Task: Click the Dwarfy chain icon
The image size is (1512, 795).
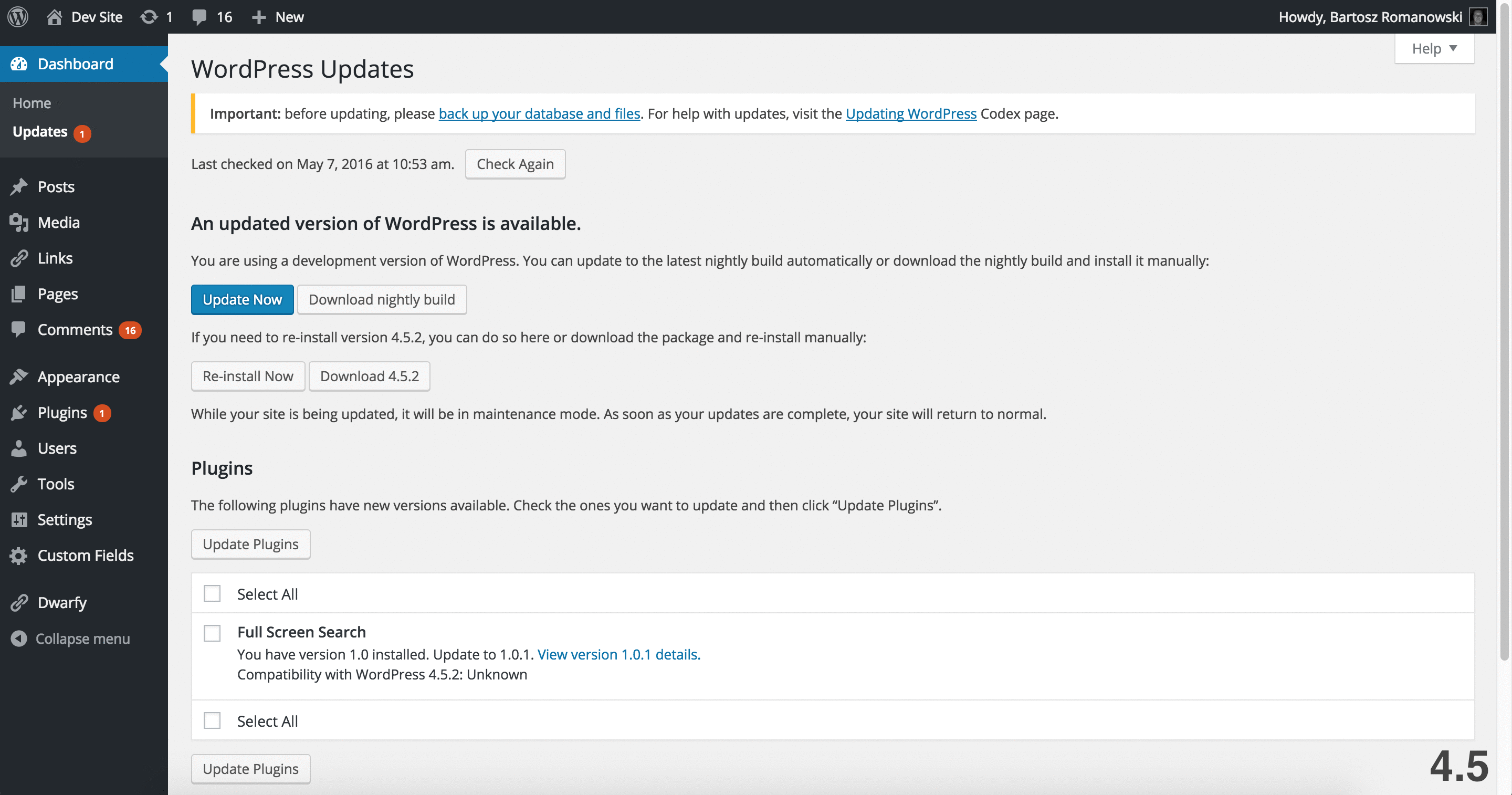Action: click(x=19, y=602)
